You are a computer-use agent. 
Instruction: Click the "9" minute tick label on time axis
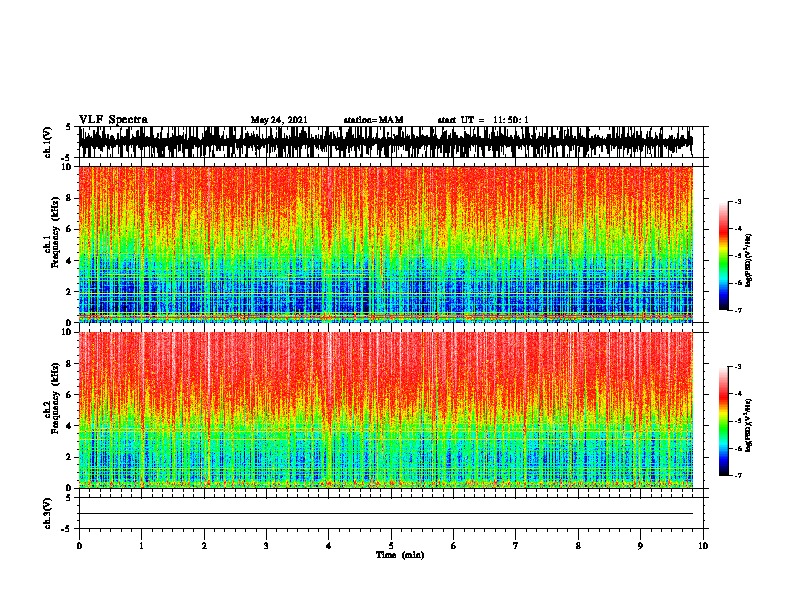pos(640,546)
